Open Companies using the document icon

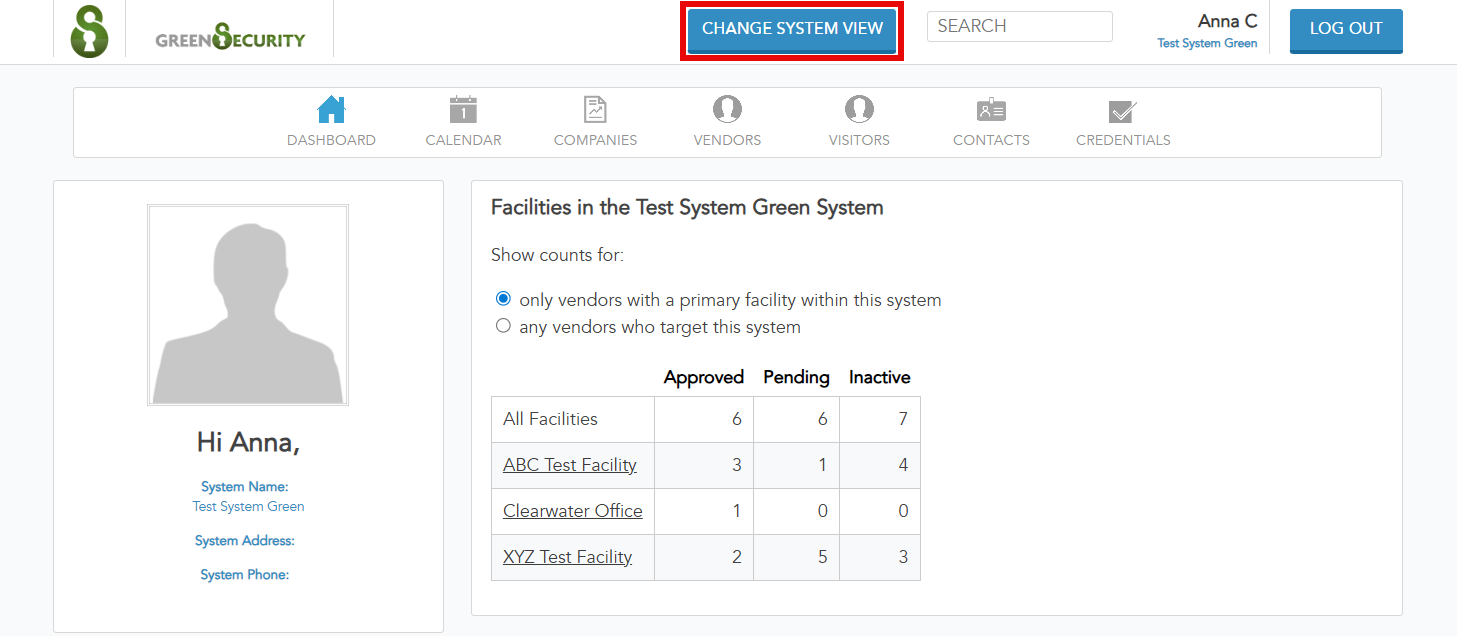[595, 108]
